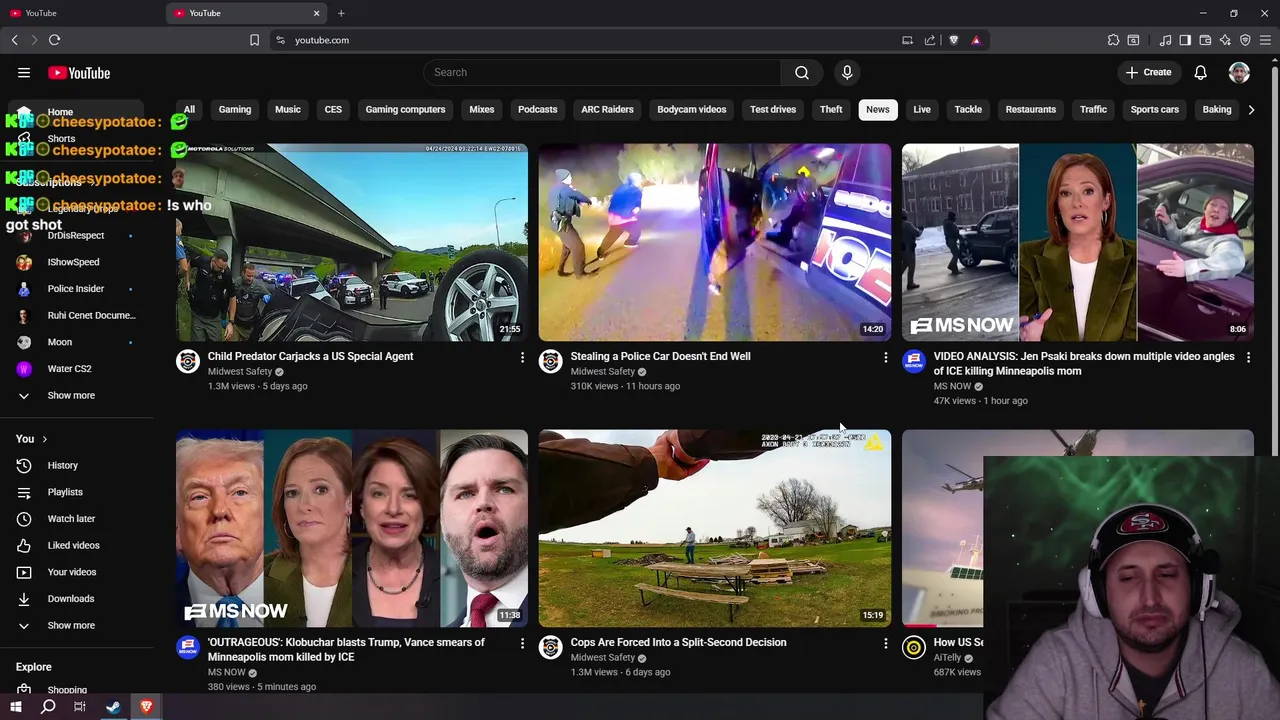Click the search magnifier button
The height and width of the screenshot is (720, 1280).
[802, 72]
